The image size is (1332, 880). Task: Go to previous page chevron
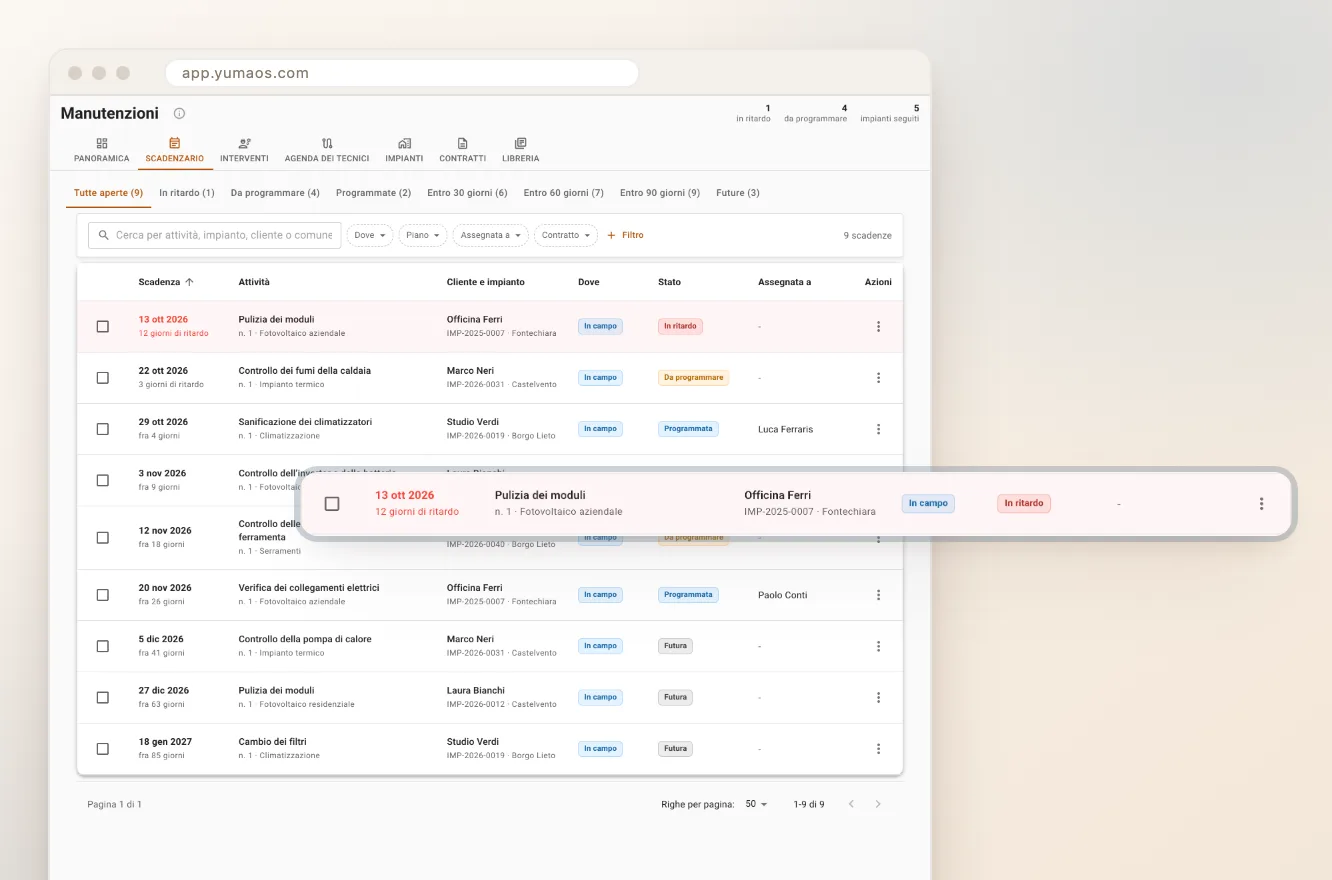[x=851, y=804]
